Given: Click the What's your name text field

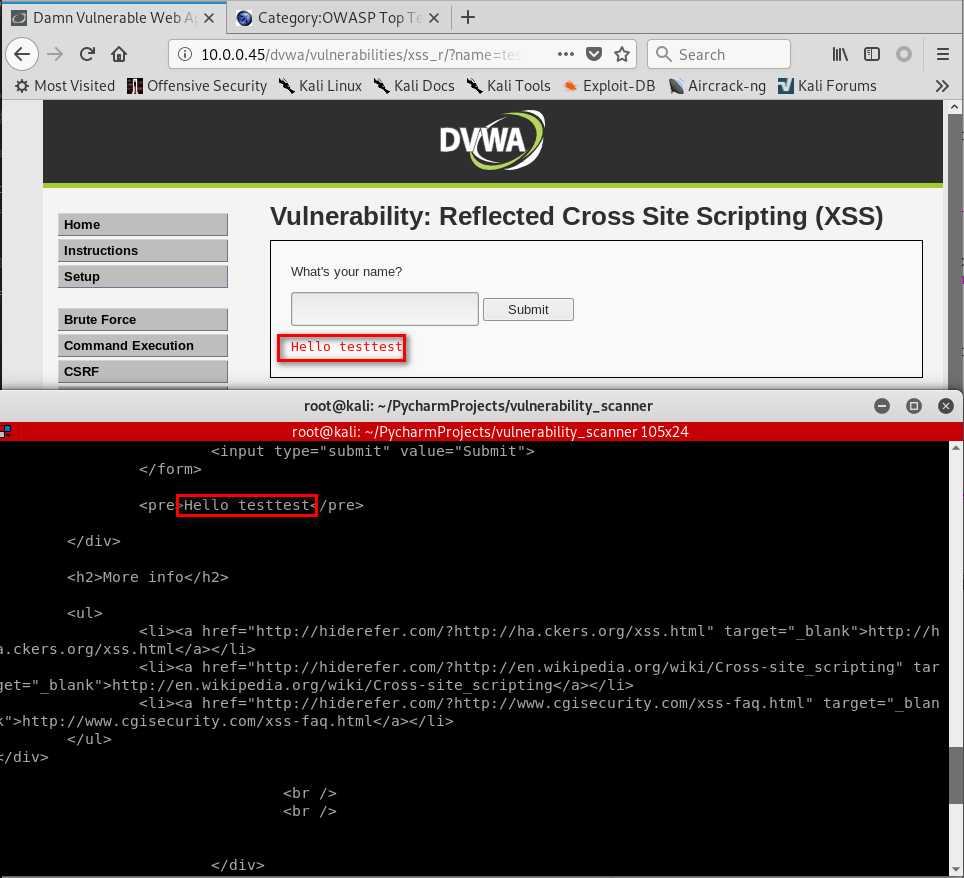Looking at the screenshot, I should coord(385,309).
